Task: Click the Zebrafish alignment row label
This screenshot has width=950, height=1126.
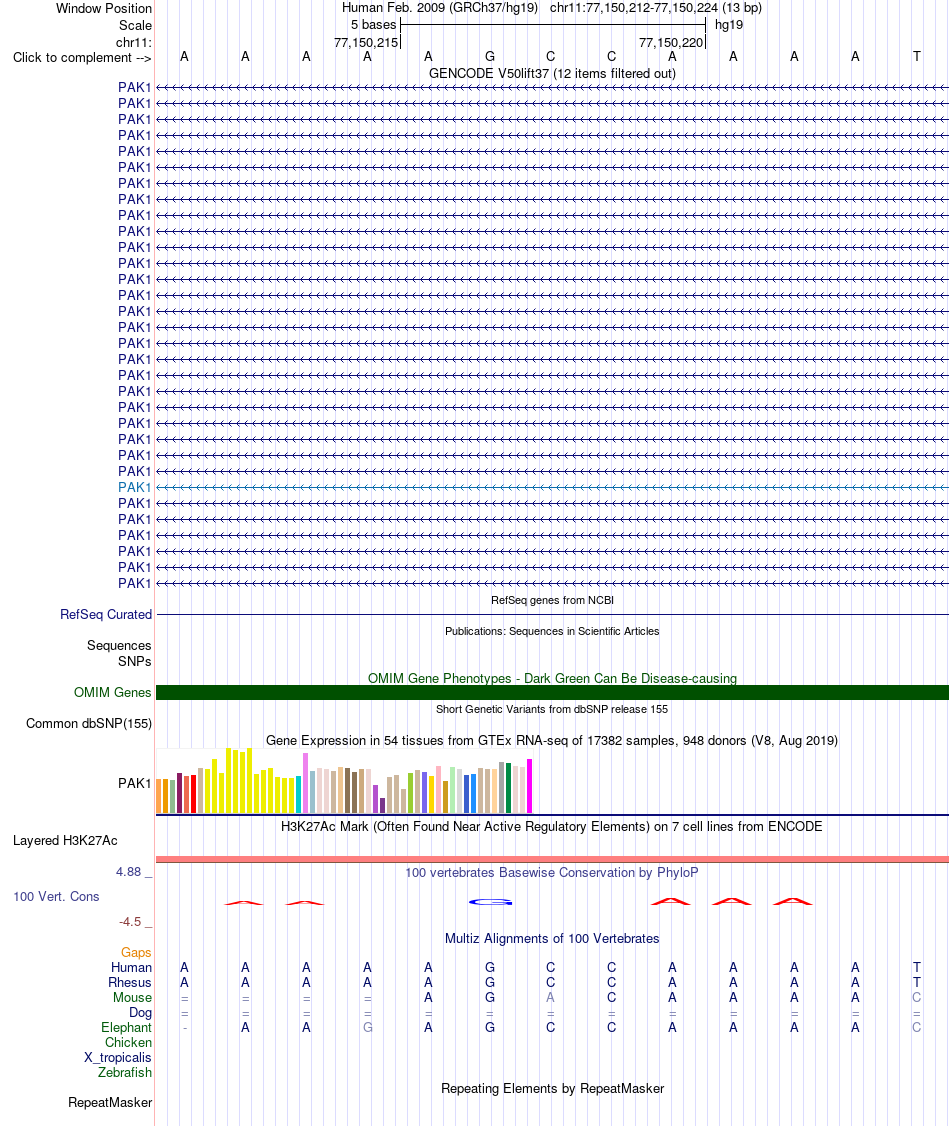Action: click(125, 1073)
